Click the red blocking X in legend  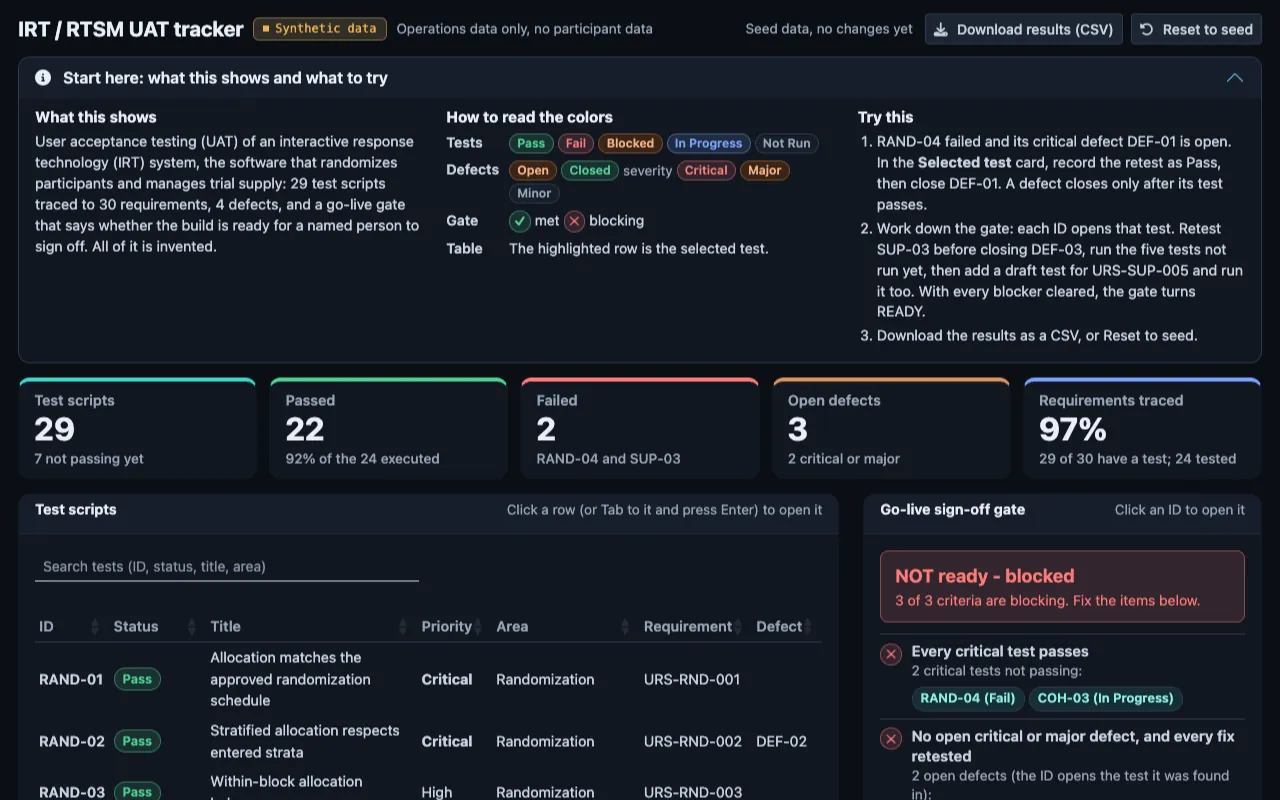point(574,221)
